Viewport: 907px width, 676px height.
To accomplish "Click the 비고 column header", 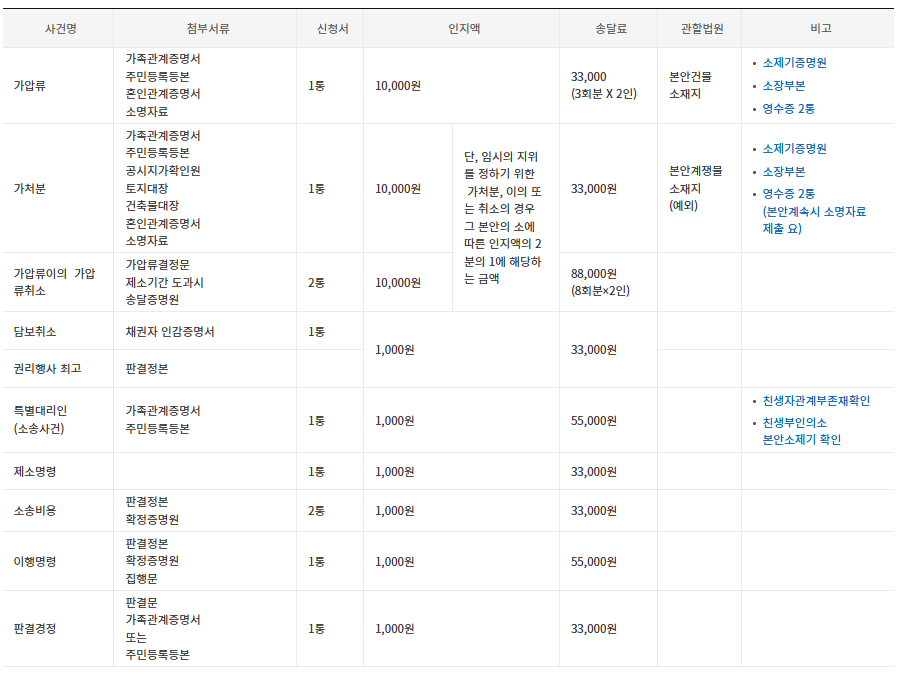I will pyautogui.click(x=820, y=28).
